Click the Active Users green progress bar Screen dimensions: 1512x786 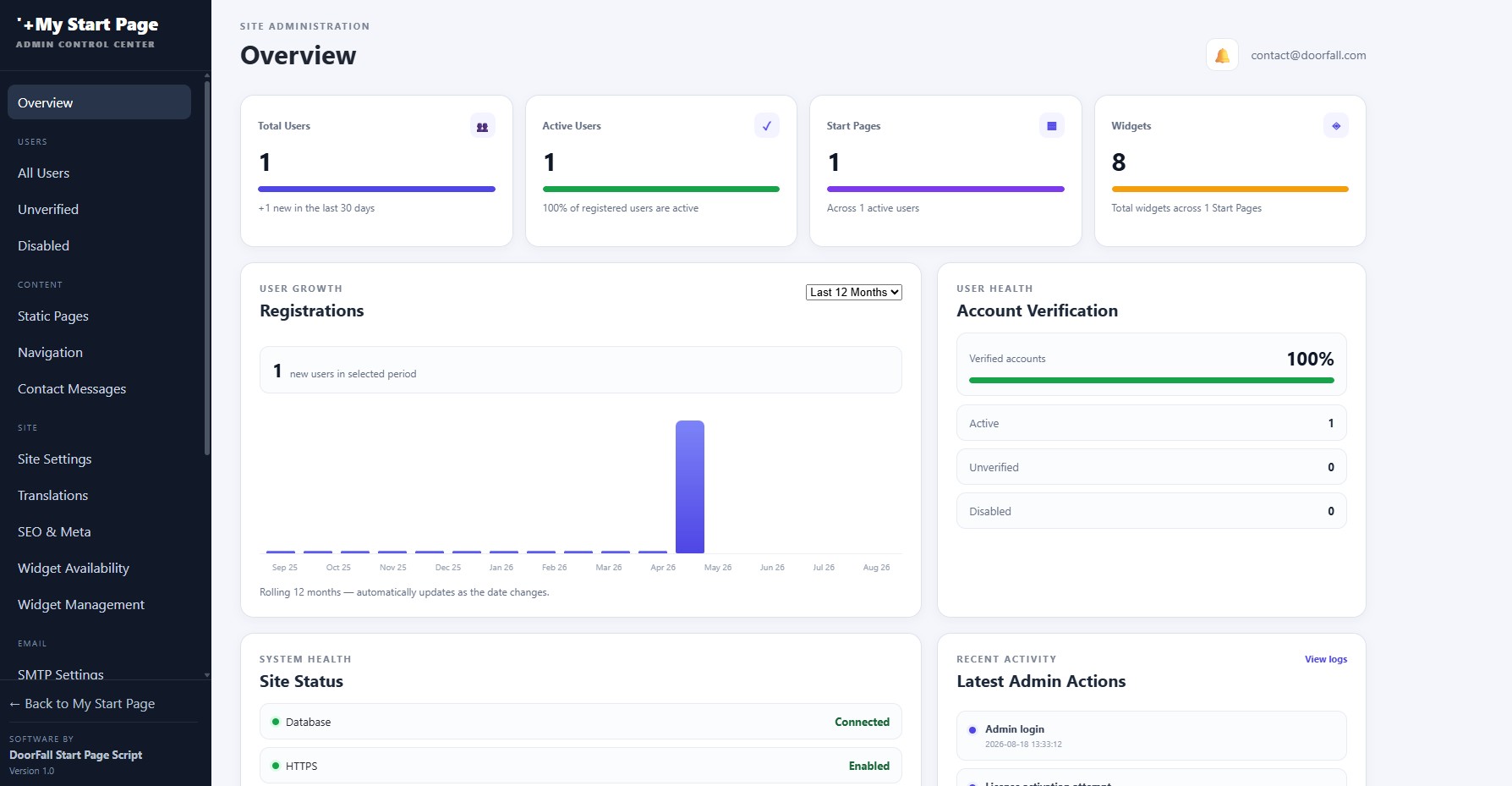(661, 189)
